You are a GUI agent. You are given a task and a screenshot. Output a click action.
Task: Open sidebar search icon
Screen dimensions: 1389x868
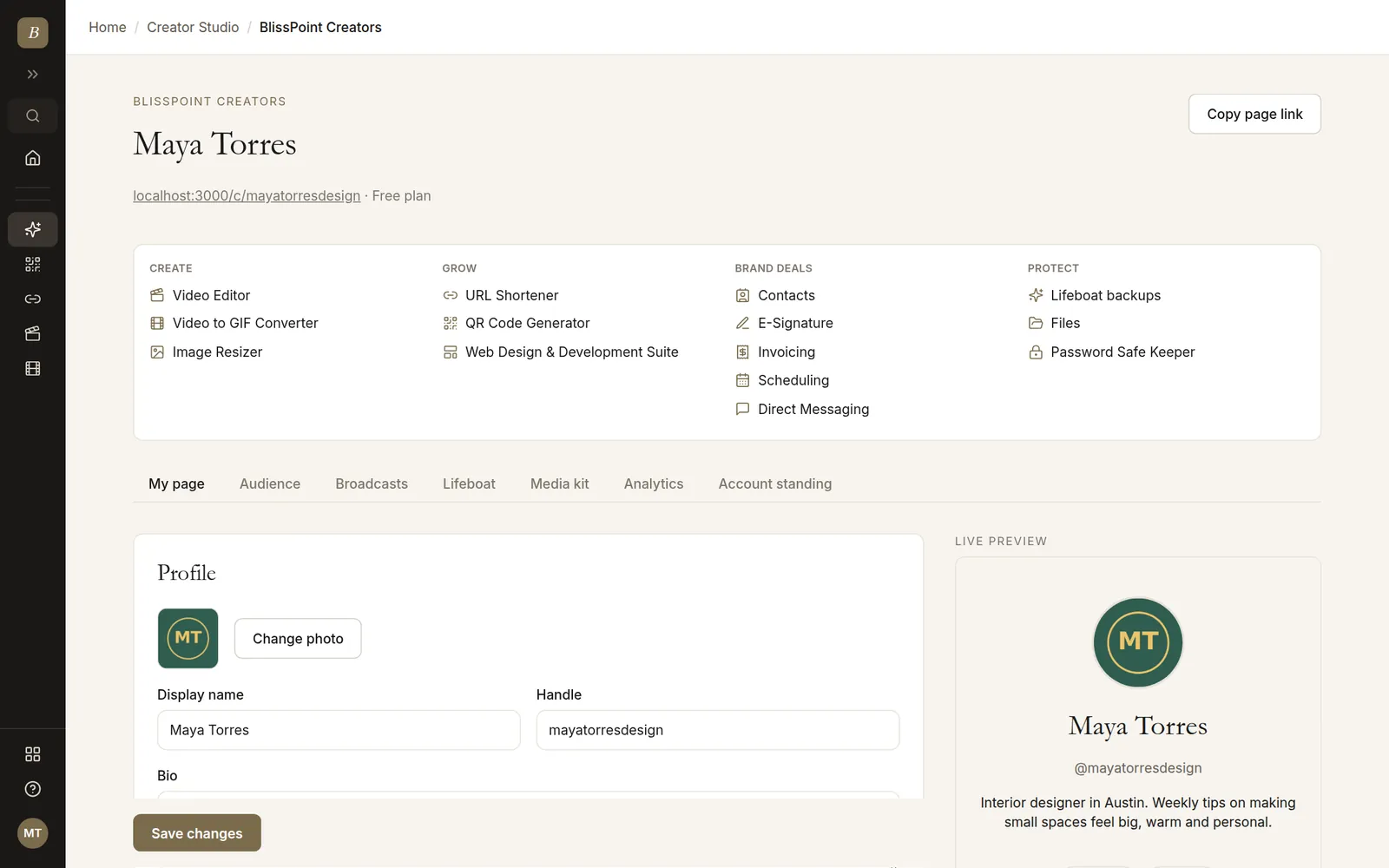[33, 115]
